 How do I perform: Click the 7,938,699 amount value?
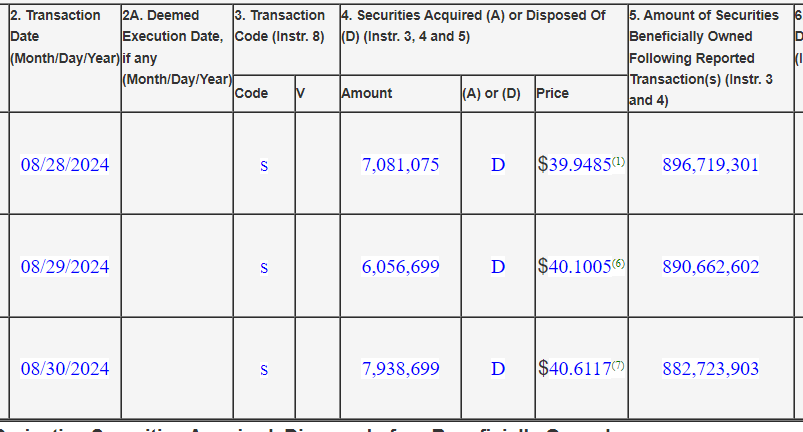click(x=400, y=369)
